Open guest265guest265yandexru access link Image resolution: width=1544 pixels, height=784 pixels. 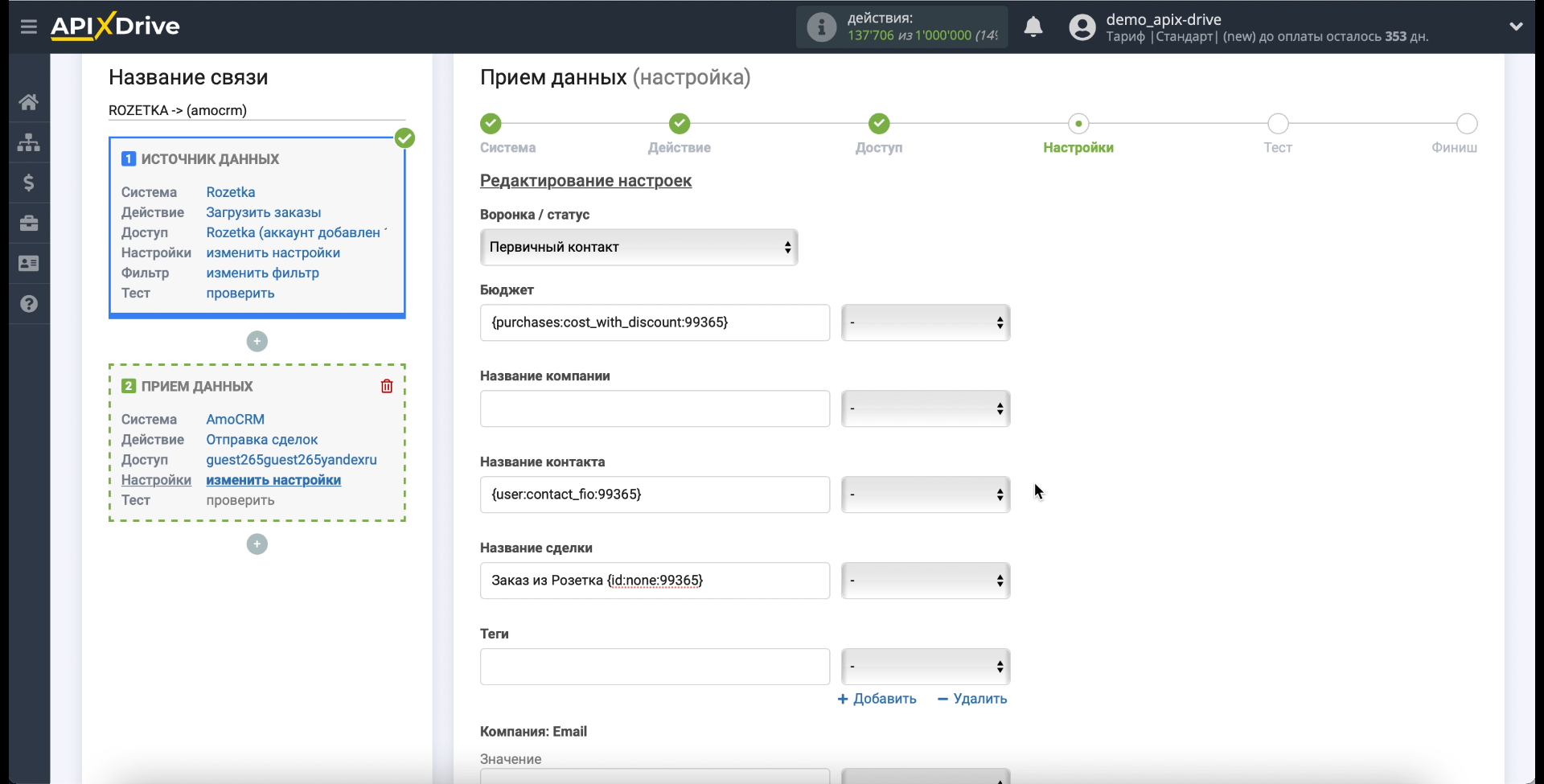pos(292,460)
